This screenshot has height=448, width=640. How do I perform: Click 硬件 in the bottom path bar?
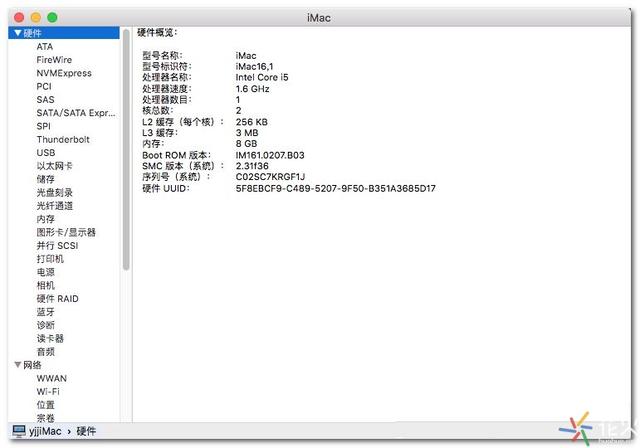(x=86, y=431)
